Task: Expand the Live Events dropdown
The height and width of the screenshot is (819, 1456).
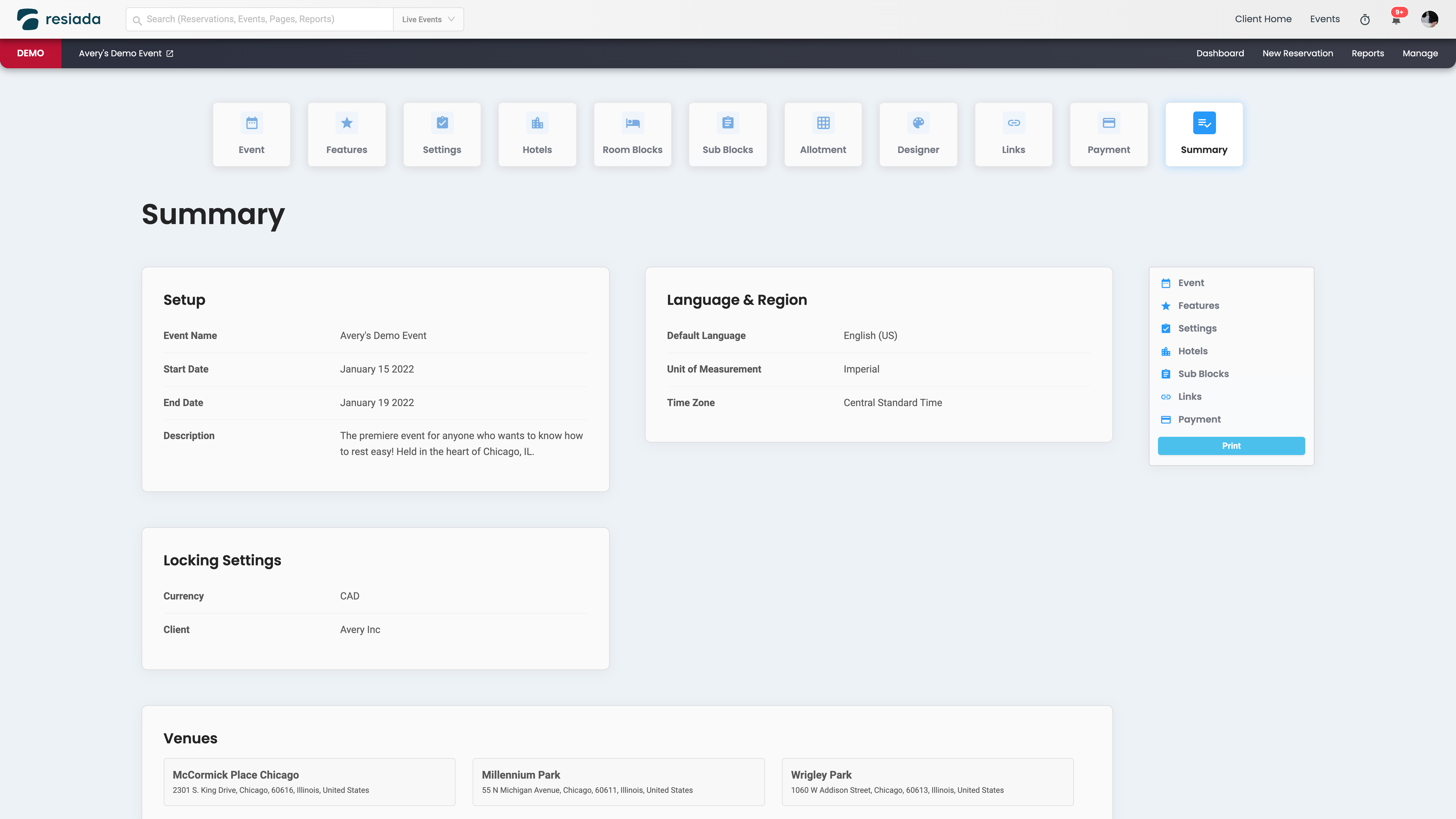Action: (428, 19)
